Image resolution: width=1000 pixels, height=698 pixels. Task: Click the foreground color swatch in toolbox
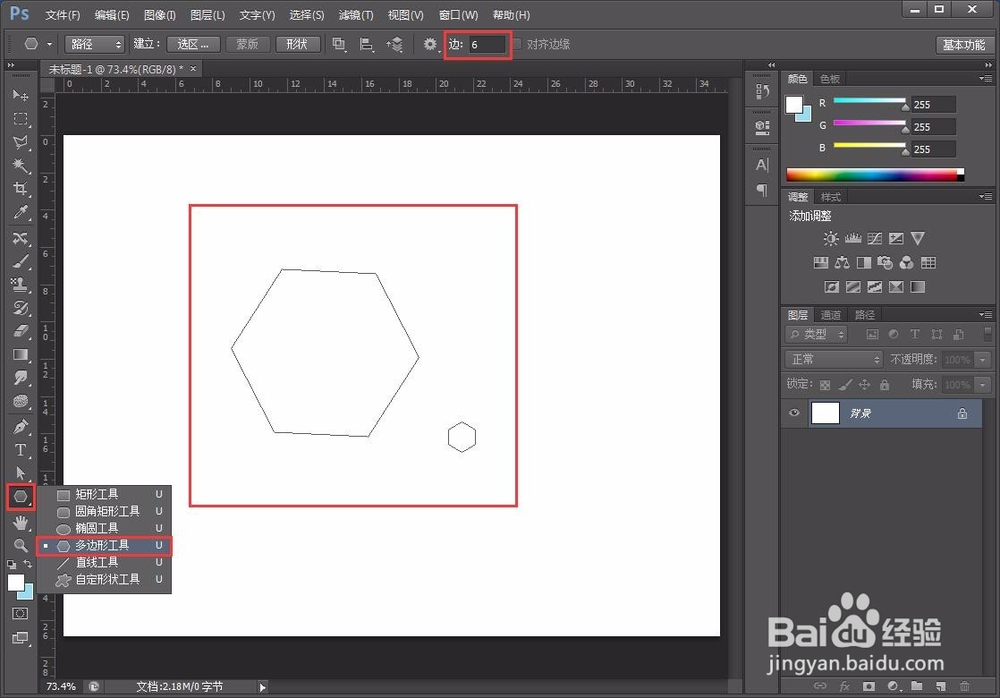15,582
